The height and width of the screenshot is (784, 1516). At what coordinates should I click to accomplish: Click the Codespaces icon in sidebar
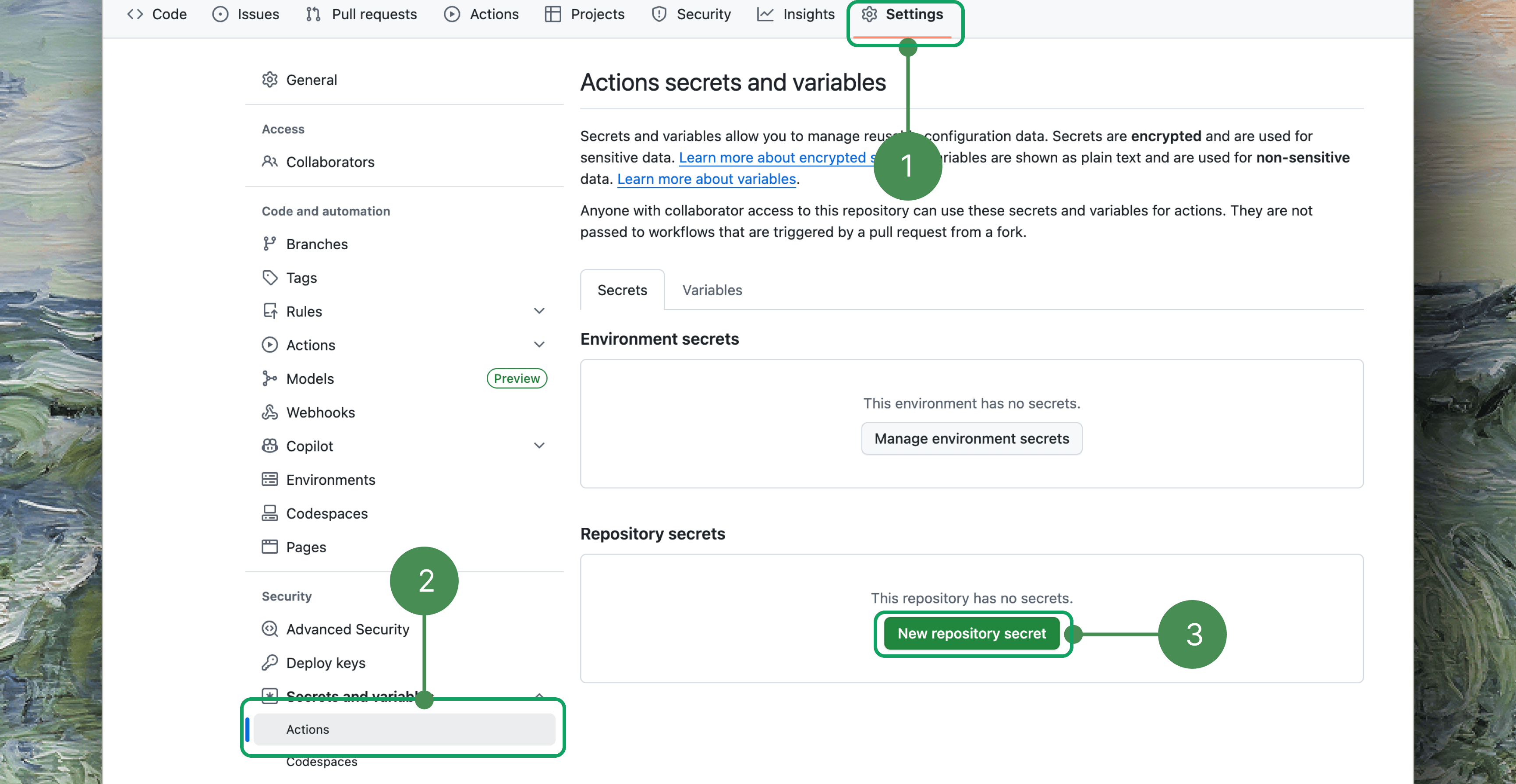click(269, 513)
